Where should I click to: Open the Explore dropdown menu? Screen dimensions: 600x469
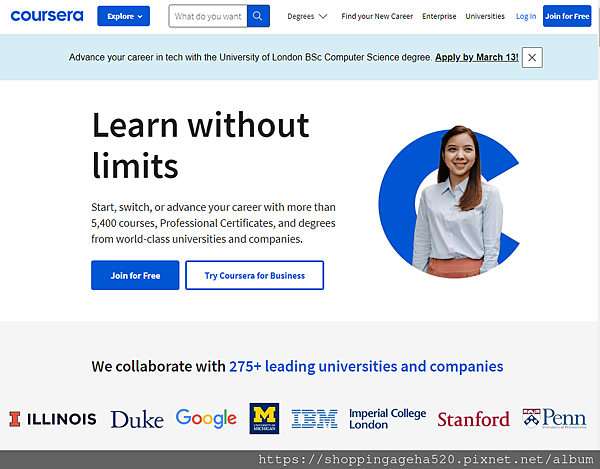(124, 16)
